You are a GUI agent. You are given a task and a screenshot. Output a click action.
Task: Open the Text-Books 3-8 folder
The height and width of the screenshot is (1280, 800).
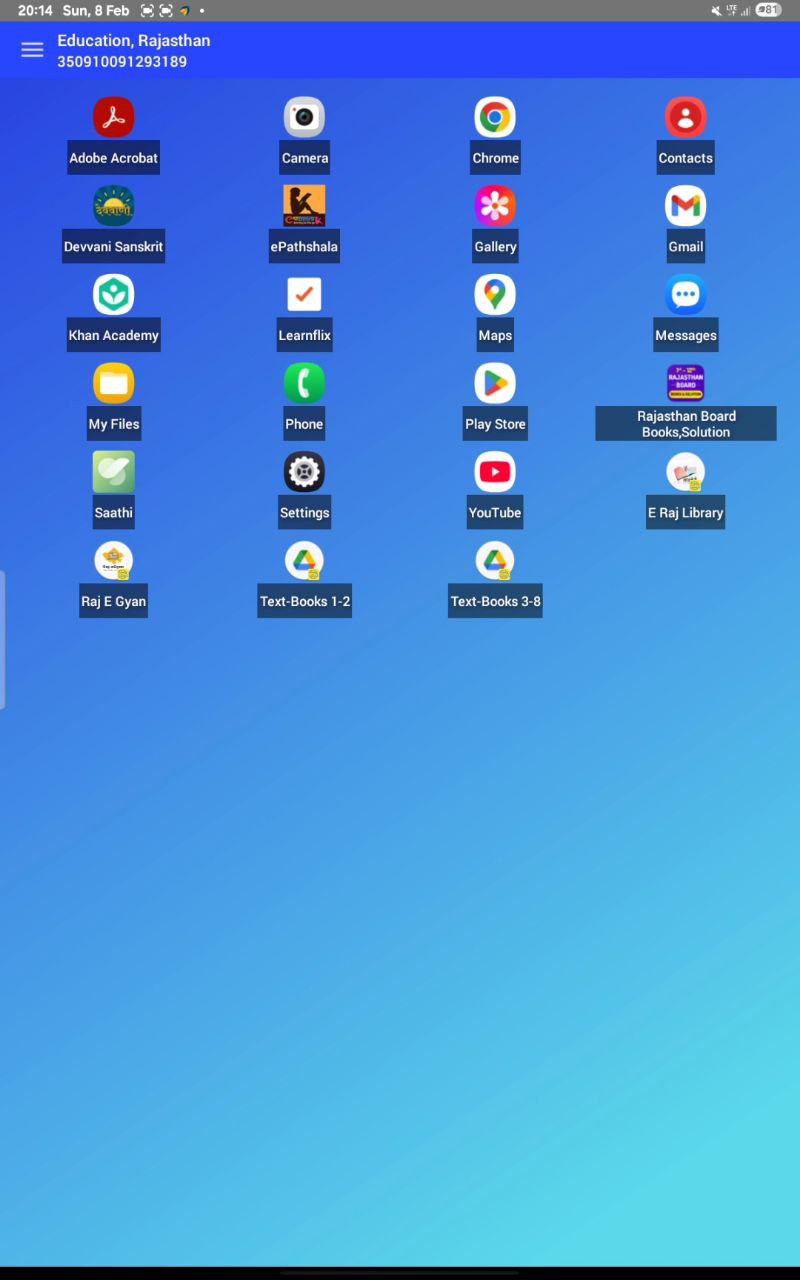tap(495, 560)
